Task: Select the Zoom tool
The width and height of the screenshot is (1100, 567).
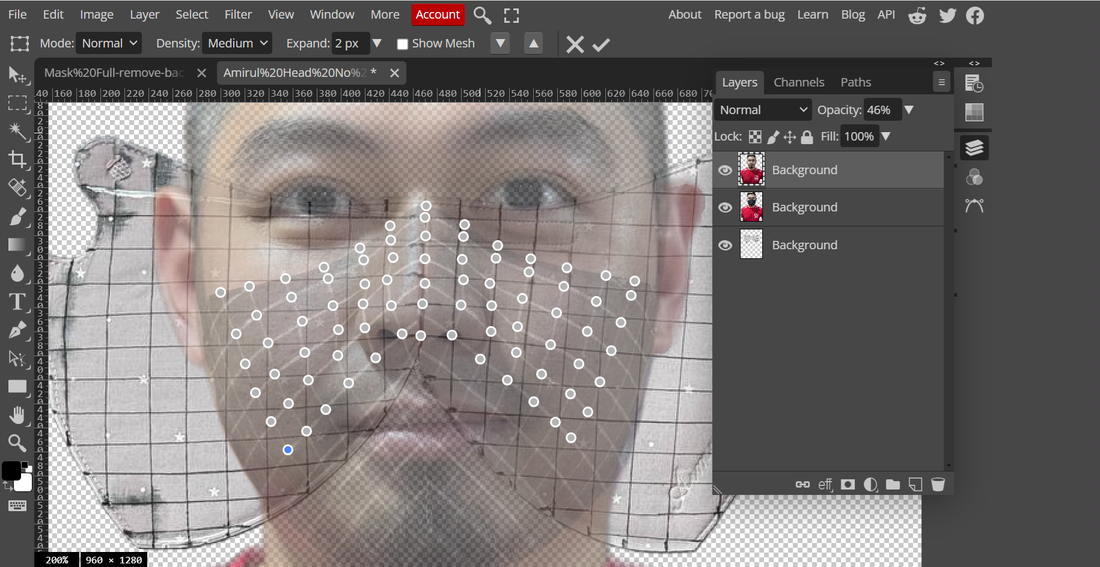Action: [x=17, y=443]
